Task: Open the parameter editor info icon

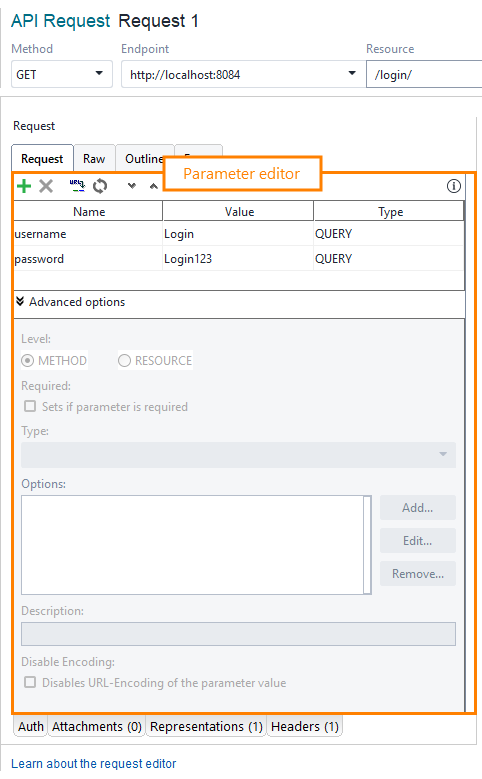Action: pos(454,186)
